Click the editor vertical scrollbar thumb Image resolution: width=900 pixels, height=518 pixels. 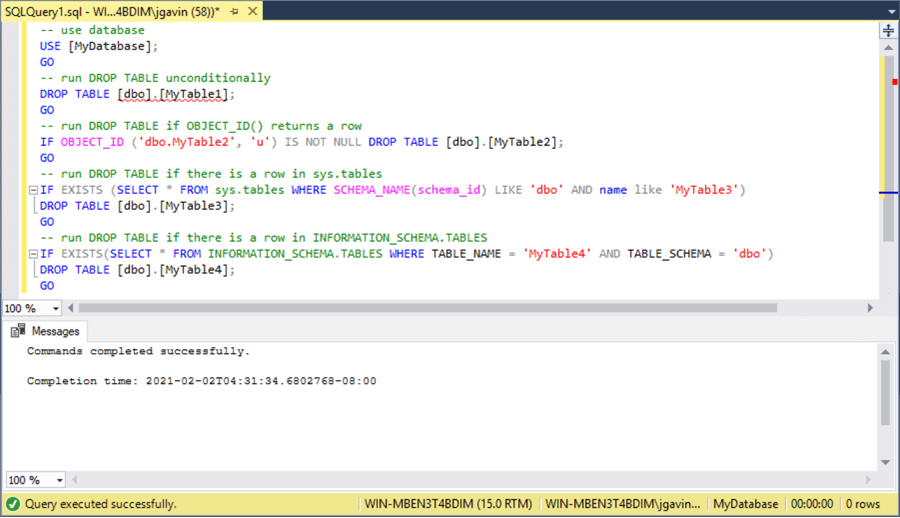[x=889, y=148]
